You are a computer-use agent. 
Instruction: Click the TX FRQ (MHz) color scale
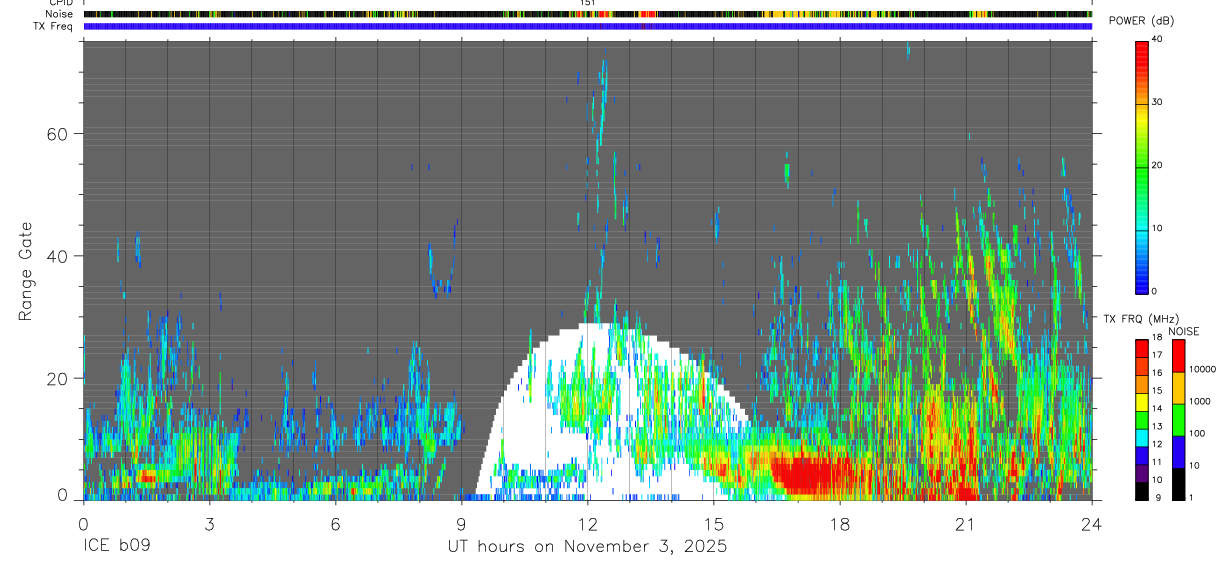1141,420
